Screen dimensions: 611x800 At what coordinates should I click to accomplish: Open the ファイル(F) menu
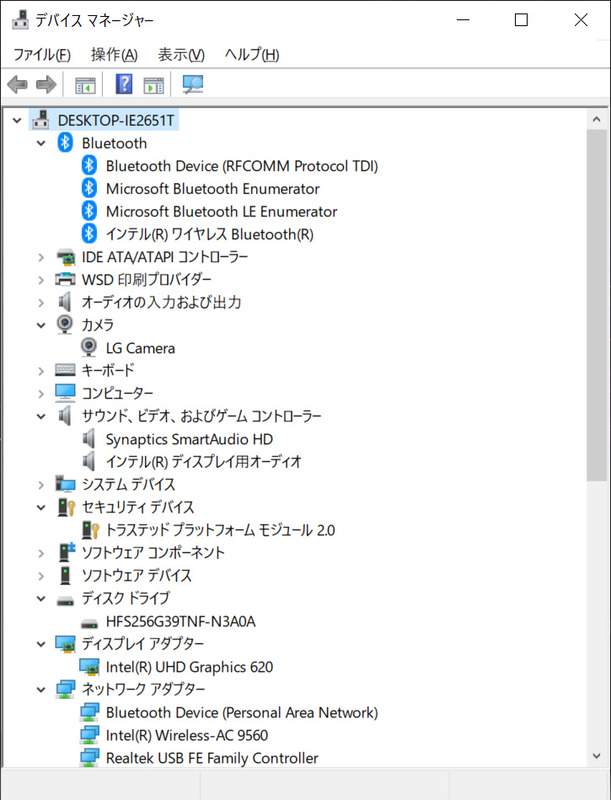[x=42, y=54]
